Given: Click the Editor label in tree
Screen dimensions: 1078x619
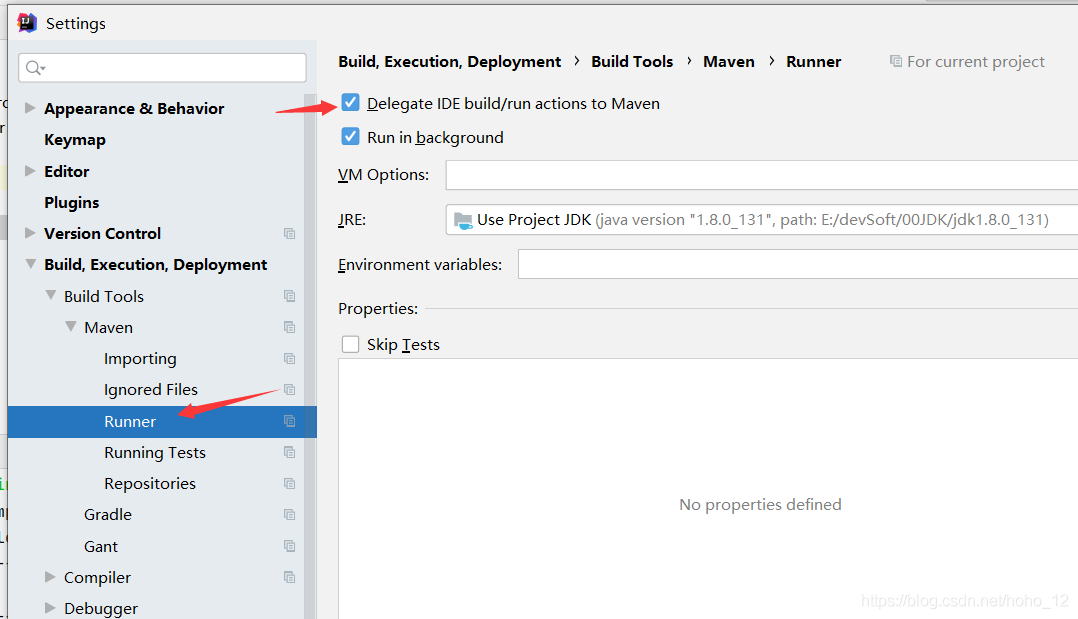Looking at the screenshot, I should coord(67,171).
